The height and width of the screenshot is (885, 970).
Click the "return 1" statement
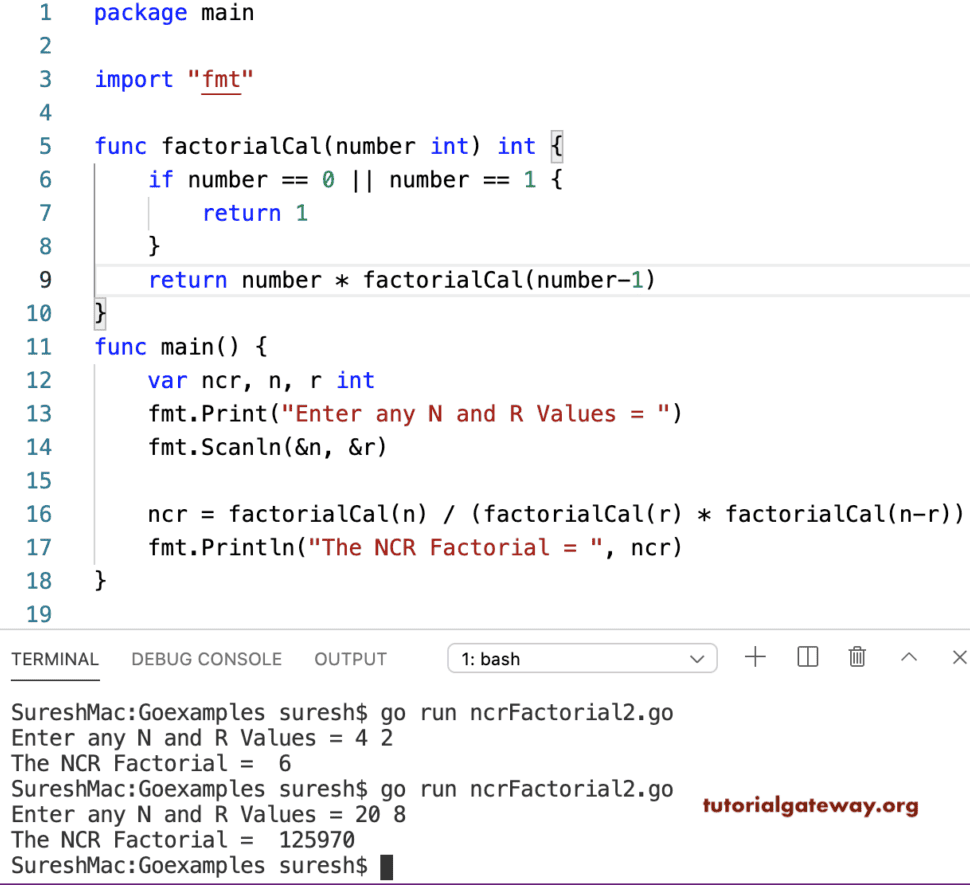click(x=255, y=212)
